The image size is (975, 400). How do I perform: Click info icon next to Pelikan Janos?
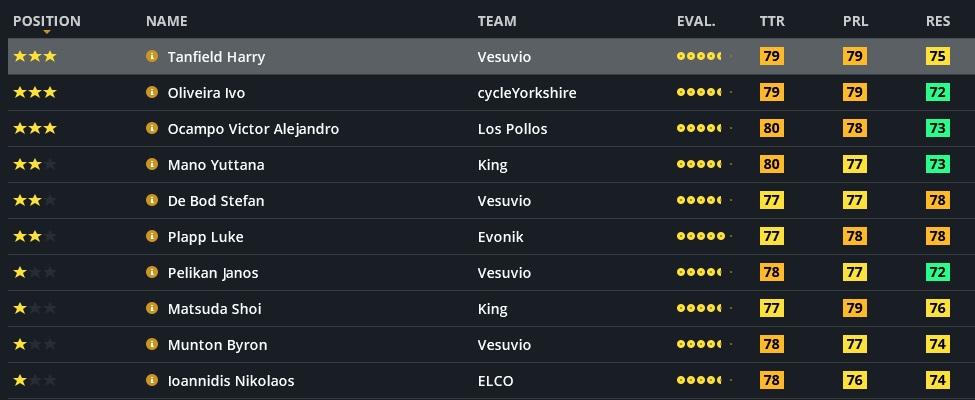(x=152, y=273)
